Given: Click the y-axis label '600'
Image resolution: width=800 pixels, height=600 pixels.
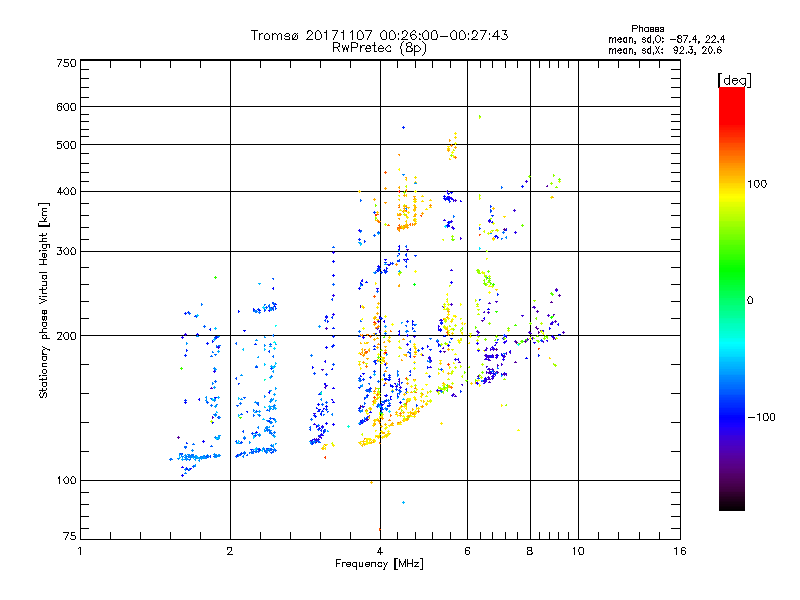Looking at the screenshot, I should coord(66,107).
